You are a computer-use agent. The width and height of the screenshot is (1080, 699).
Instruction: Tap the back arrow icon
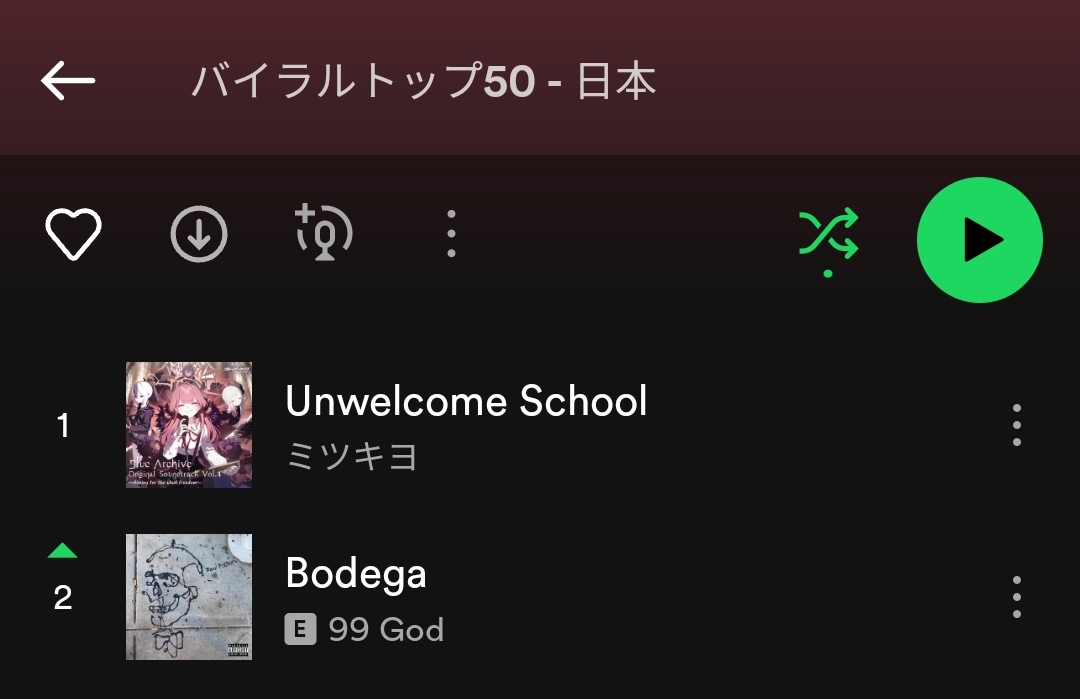[68, 81]
